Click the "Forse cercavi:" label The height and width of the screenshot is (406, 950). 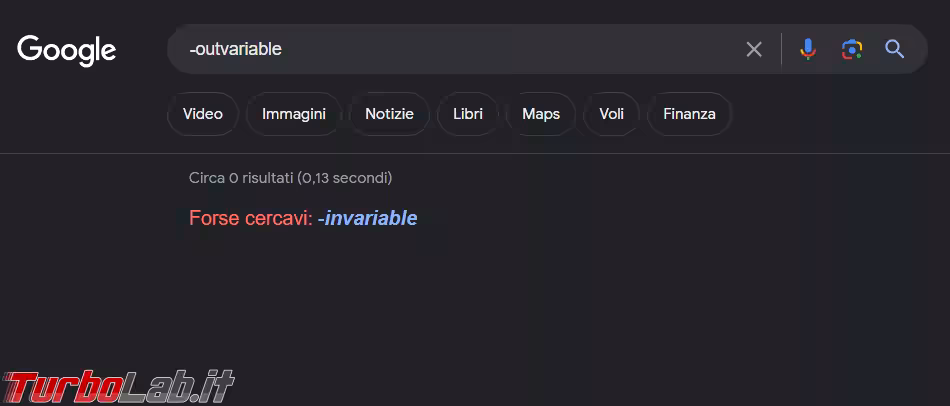250,218
